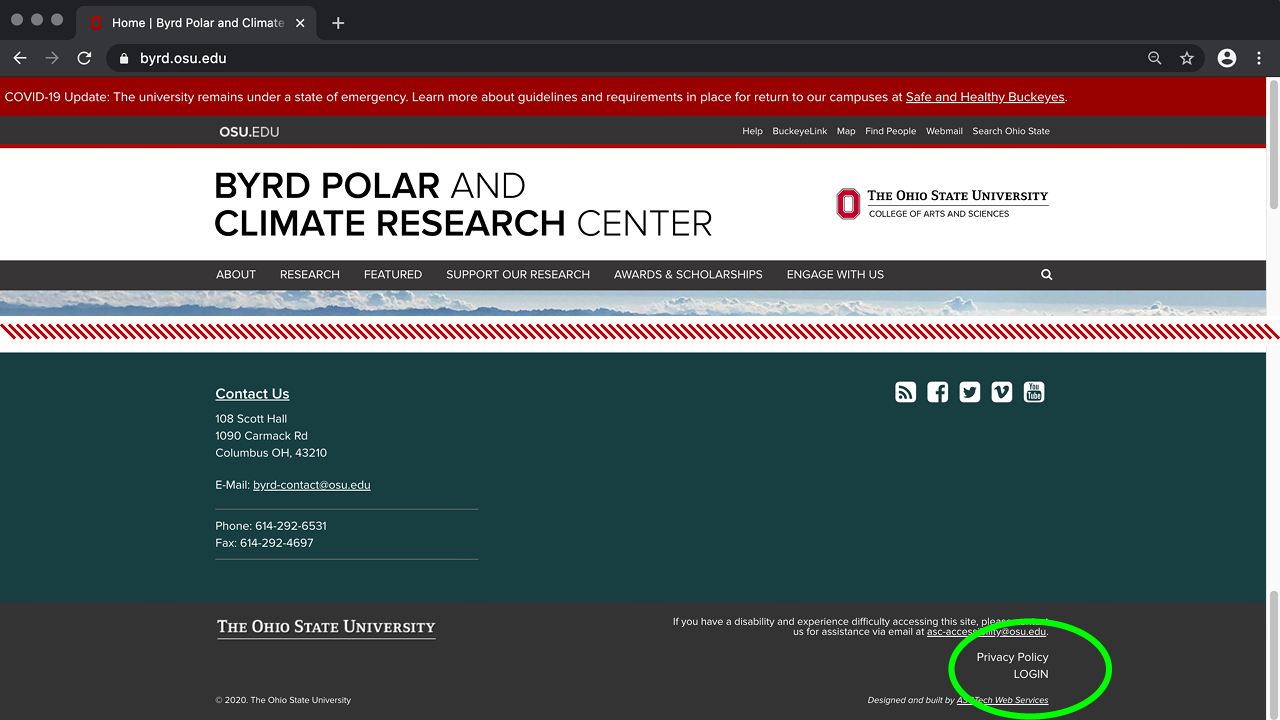Click the Columbus OH, 43210 line
The width and height of the screenshot is (1280, 720).
[271, 453]
